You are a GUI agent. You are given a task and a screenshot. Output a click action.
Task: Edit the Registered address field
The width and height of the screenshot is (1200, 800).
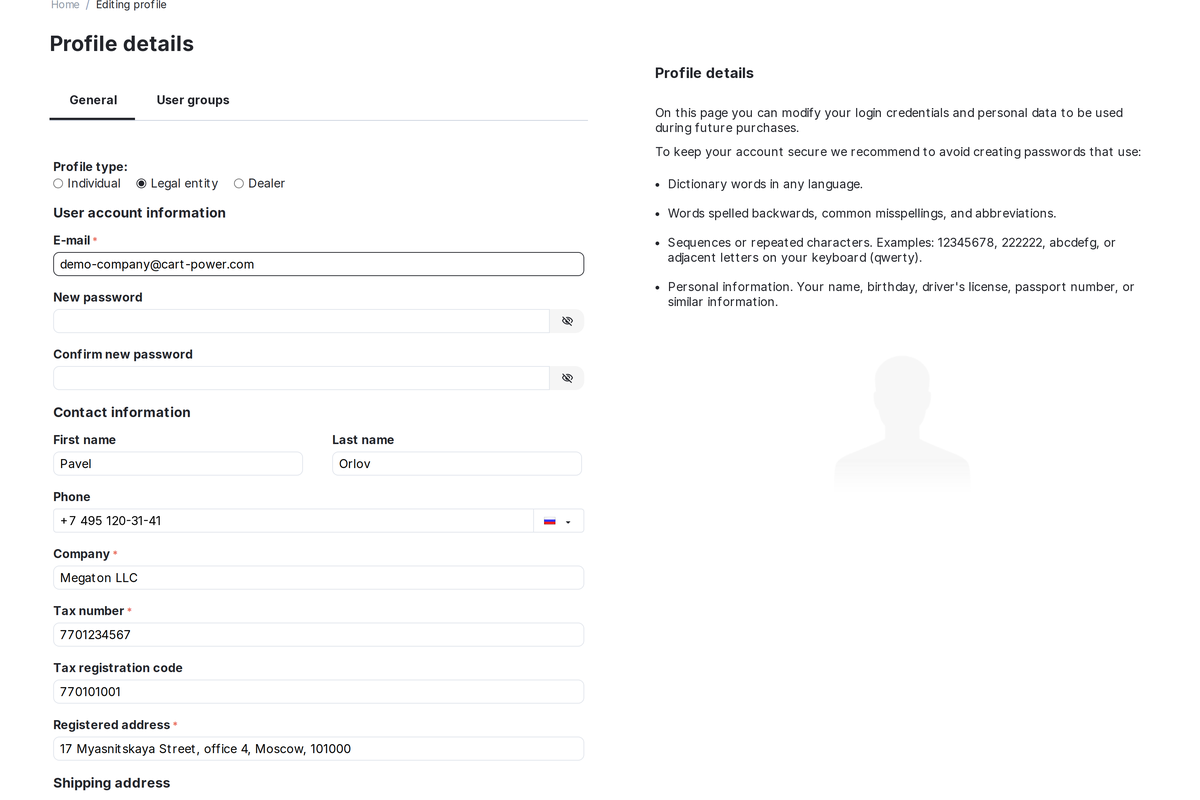pyautogui.click(x=318, y=749)
